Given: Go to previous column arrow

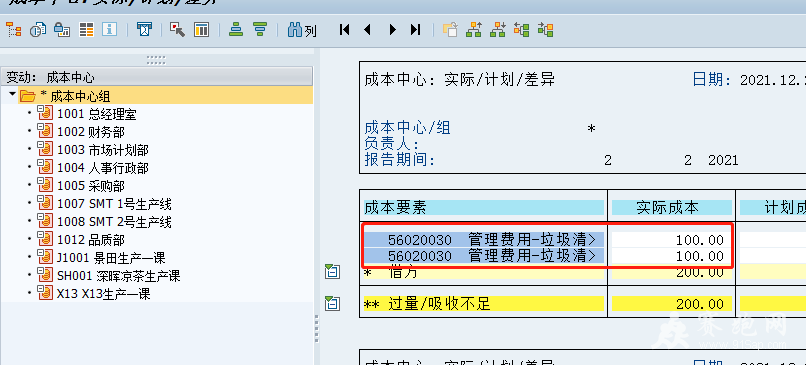Looking at the screenshot, I should point(367,30).
